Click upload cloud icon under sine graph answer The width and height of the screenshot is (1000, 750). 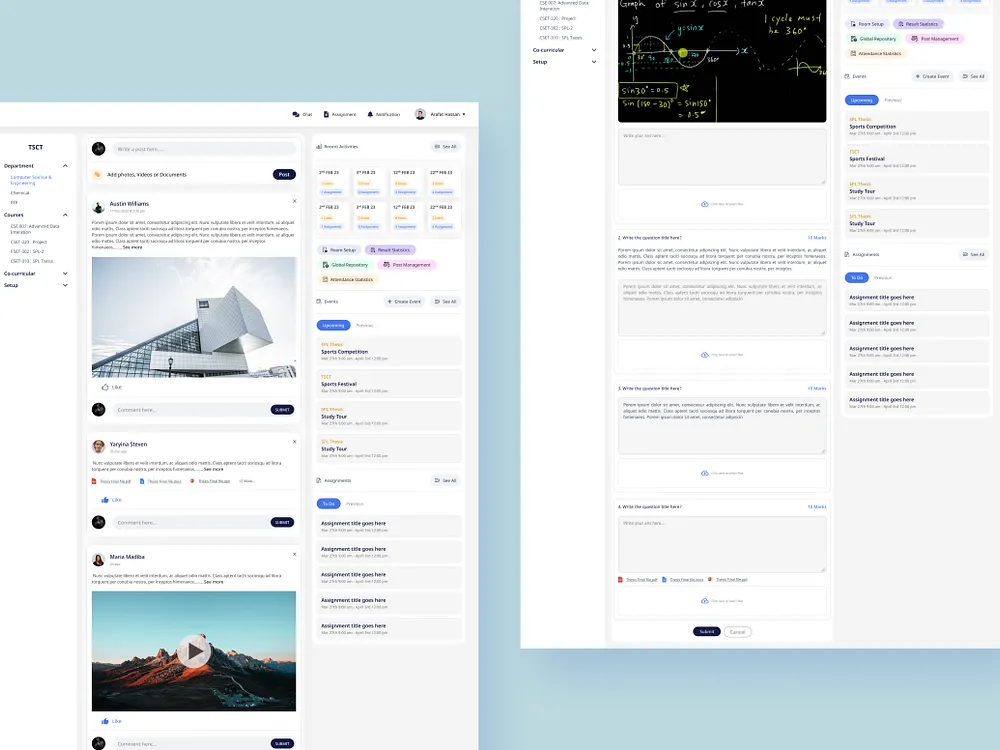(705, 204)
